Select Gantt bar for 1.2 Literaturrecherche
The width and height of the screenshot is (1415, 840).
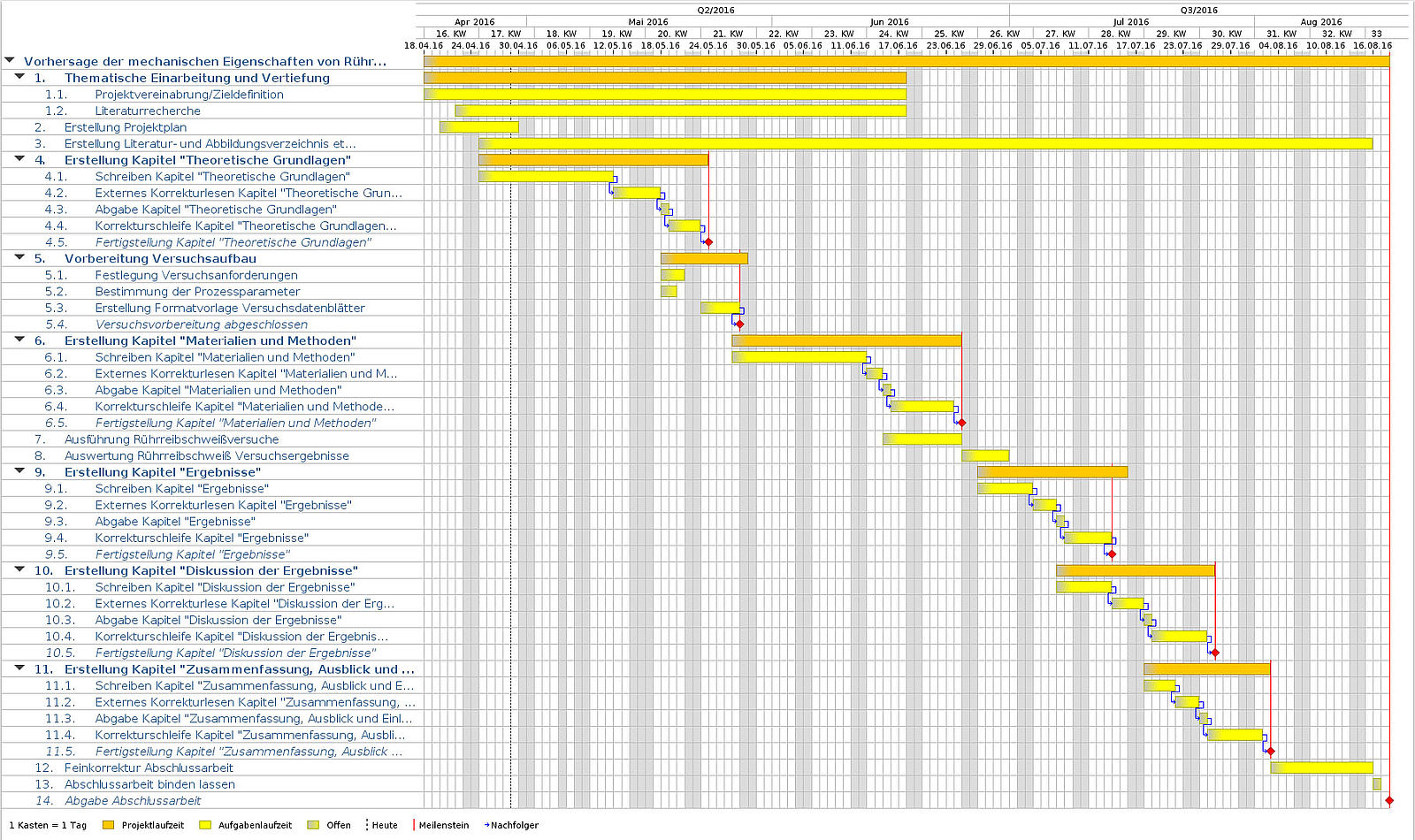pyautogui.click(x=681, y=111)
